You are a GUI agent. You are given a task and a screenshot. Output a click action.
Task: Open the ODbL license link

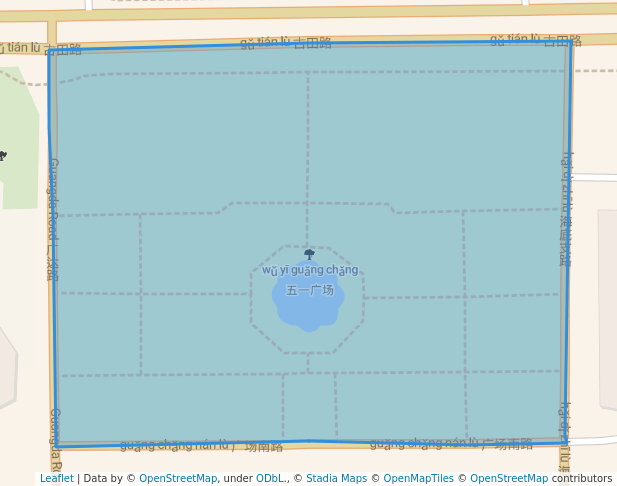[x=270, y=478]
